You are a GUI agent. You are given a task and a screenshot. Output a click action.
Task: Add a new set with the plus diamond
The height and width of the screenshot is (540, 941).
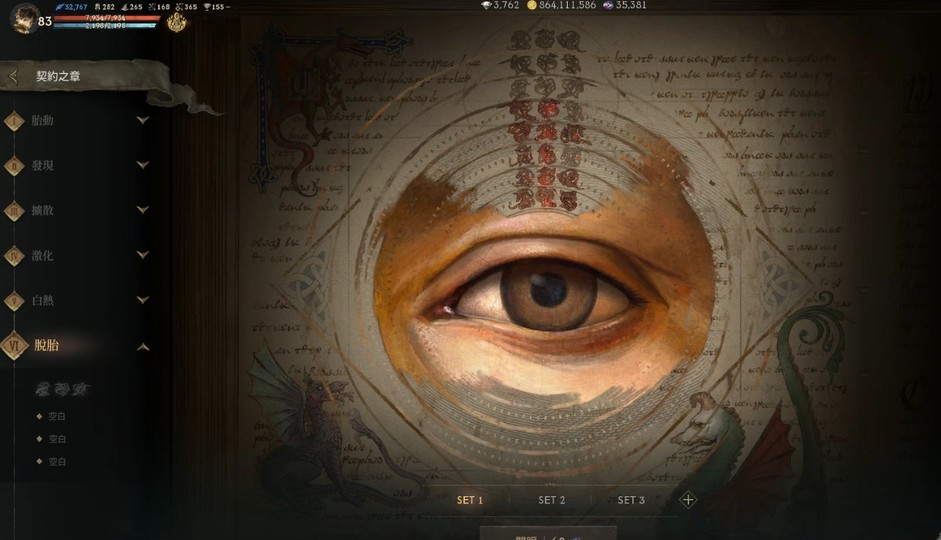[x=688, y=500]
